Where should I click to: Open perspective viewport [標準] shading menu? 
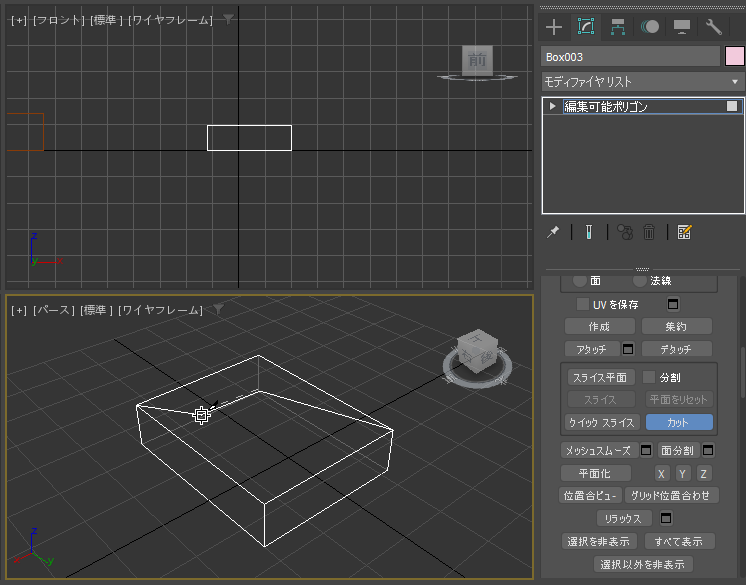coord(97,310)
